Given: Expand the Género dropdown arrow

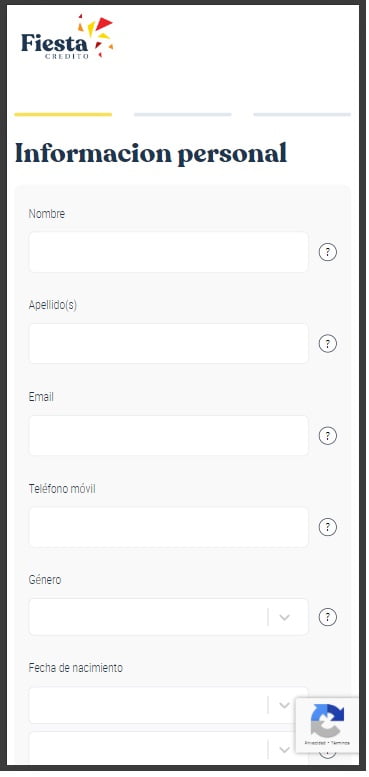Looking at the screenshot, I should 284,617.
